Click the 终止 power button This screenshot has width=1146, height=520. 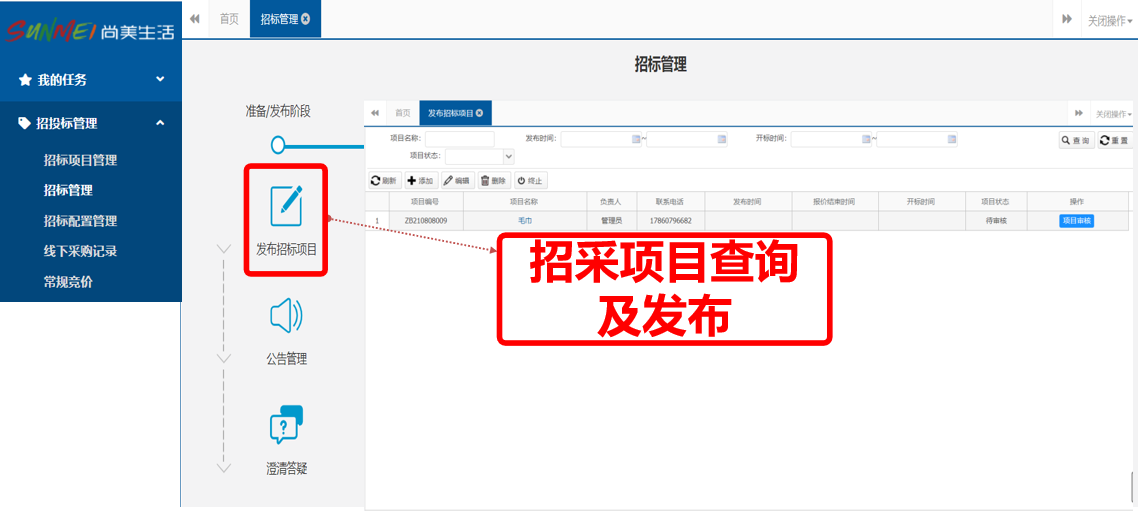530,181
